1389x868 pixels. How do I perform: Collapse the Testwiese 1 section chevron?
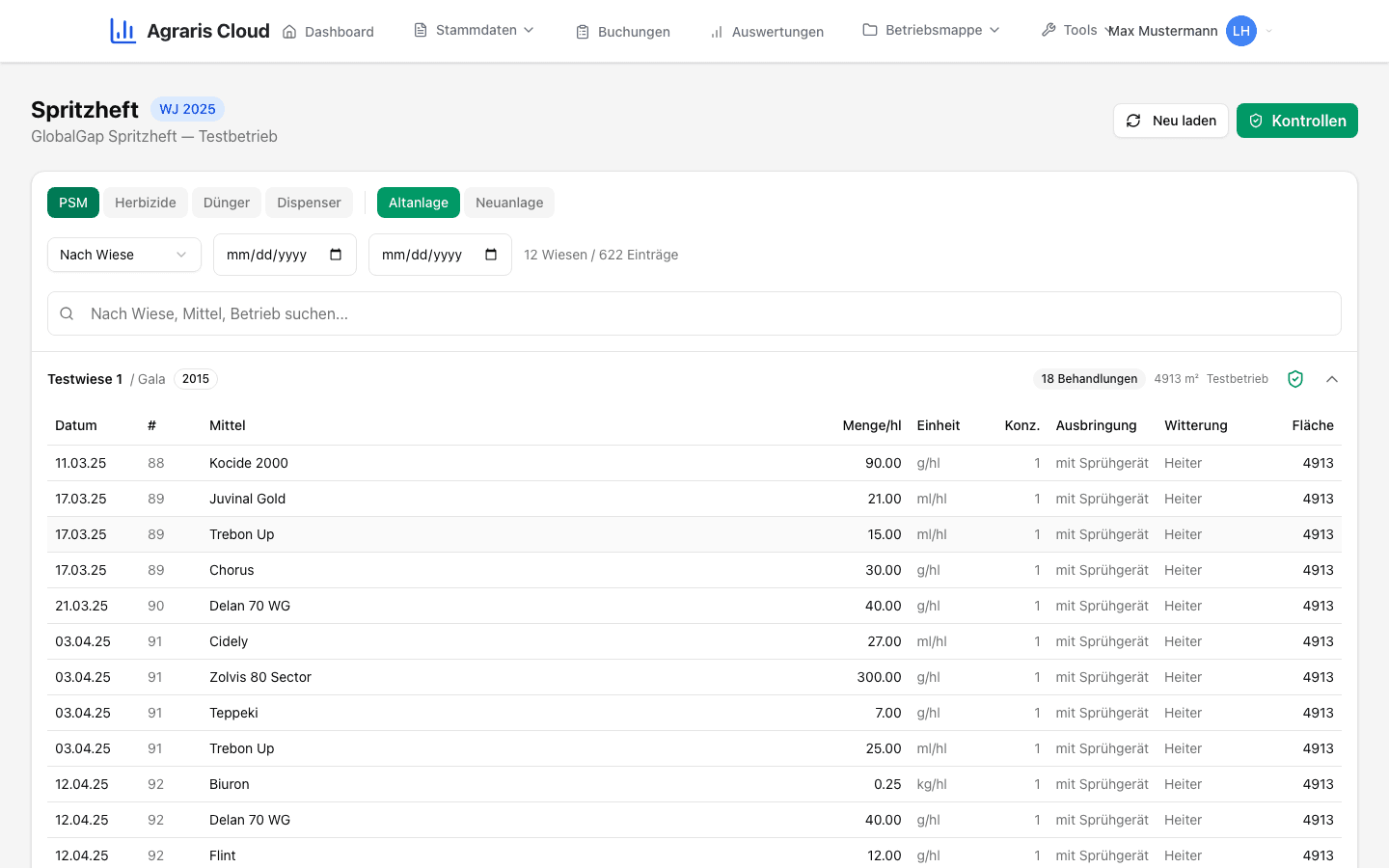click(x=1332, y=379)
